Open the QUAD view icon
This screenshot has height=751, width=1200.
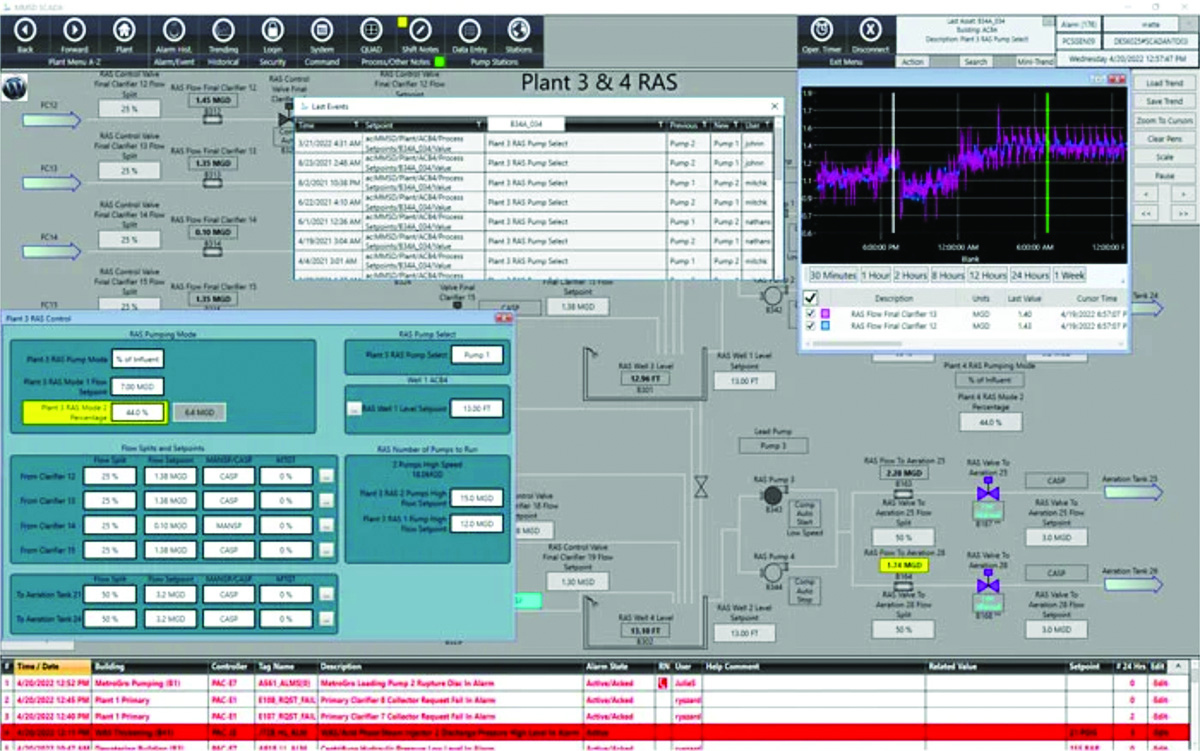(x=371, y=30)
